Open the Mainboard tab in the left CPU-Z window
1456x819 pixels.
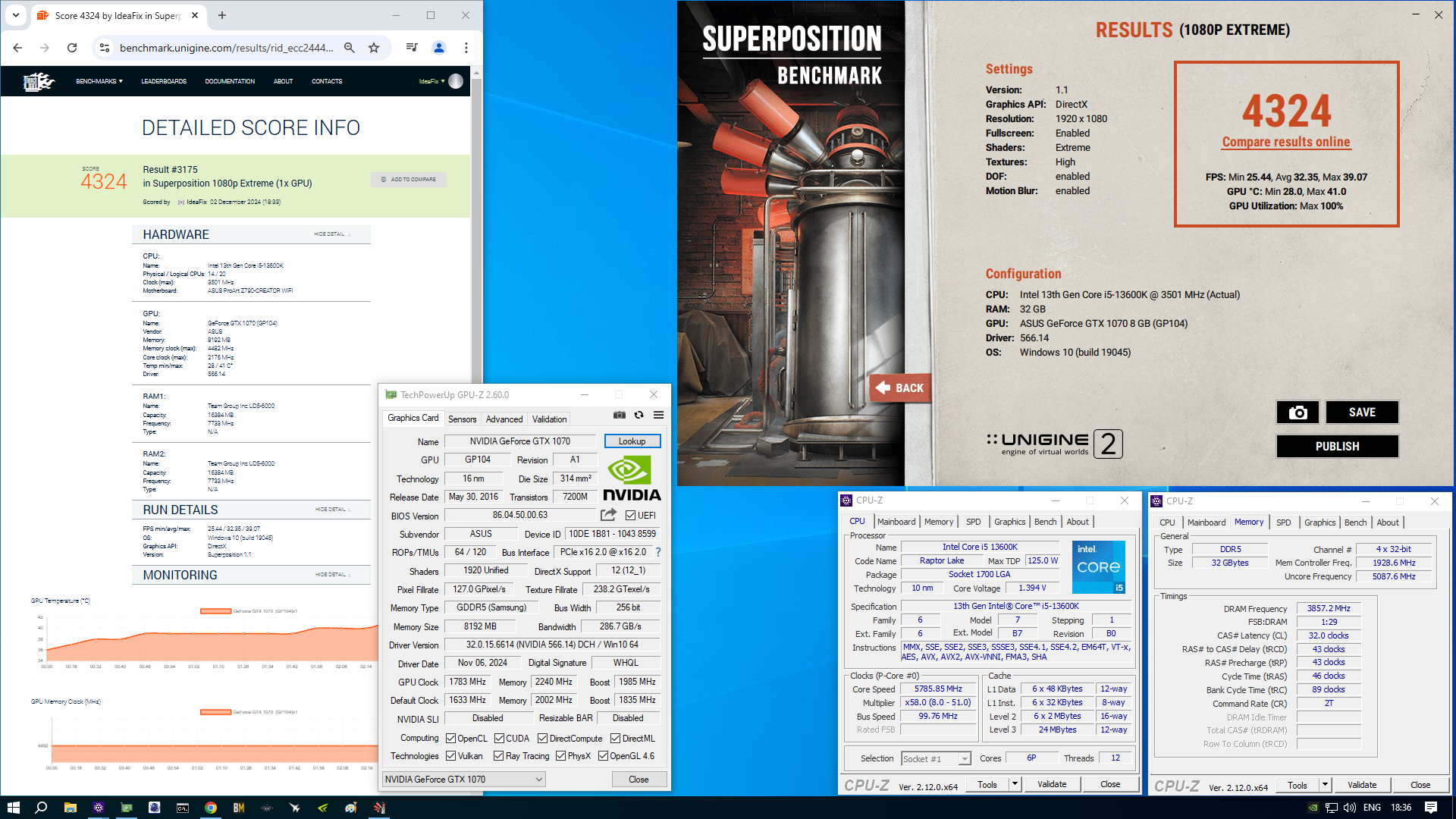point(896,522)
